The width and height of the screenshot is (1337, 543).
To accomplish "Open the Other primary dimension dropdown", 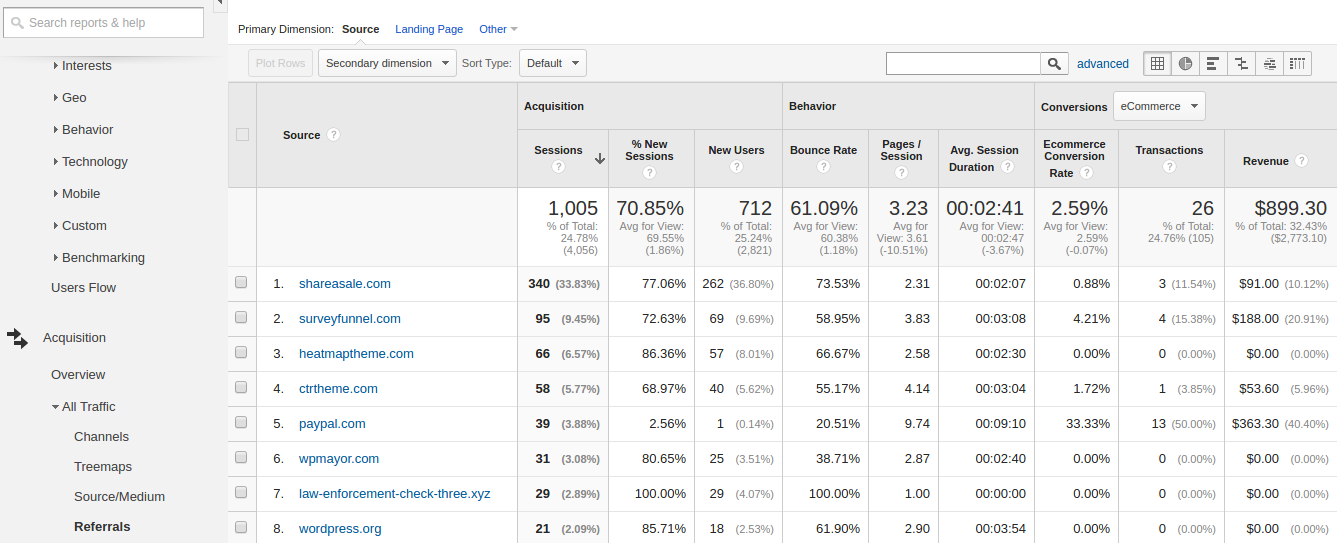I will click(498, 29).
